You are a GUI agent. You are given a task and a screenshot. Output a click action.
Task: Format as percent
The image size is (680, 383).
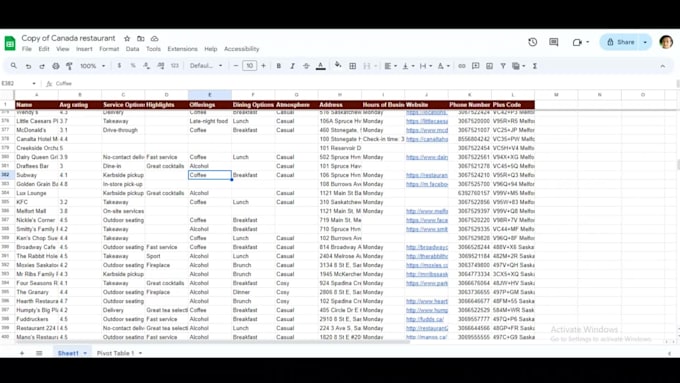click(x=133, y=66)
